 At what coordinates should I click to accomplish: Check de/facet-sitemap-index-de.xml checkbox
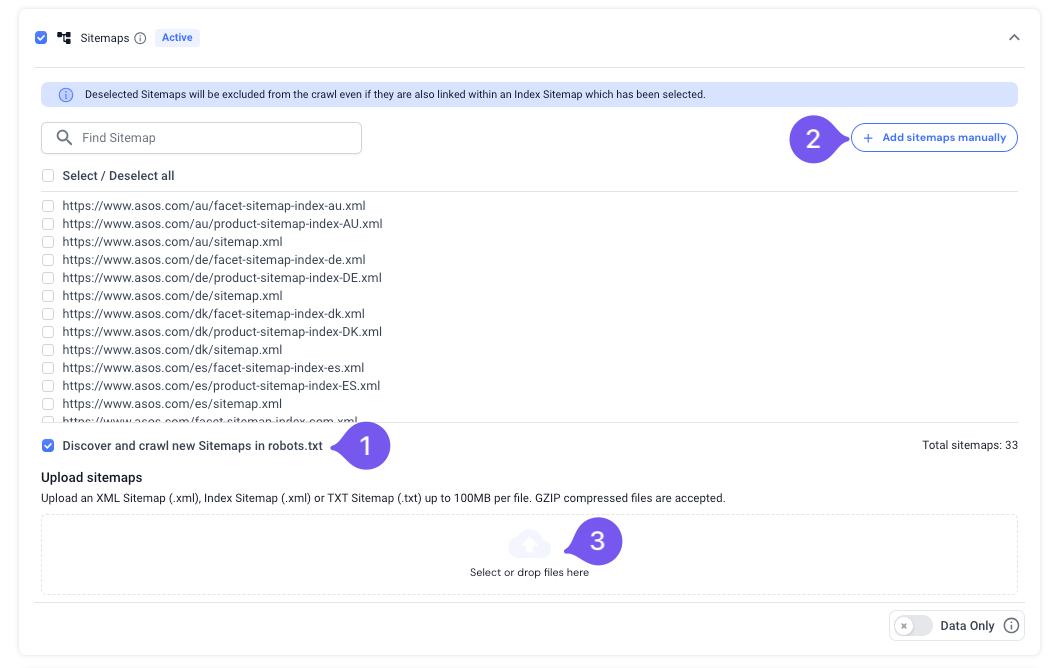pyautogui.click(x=48, y=260)
